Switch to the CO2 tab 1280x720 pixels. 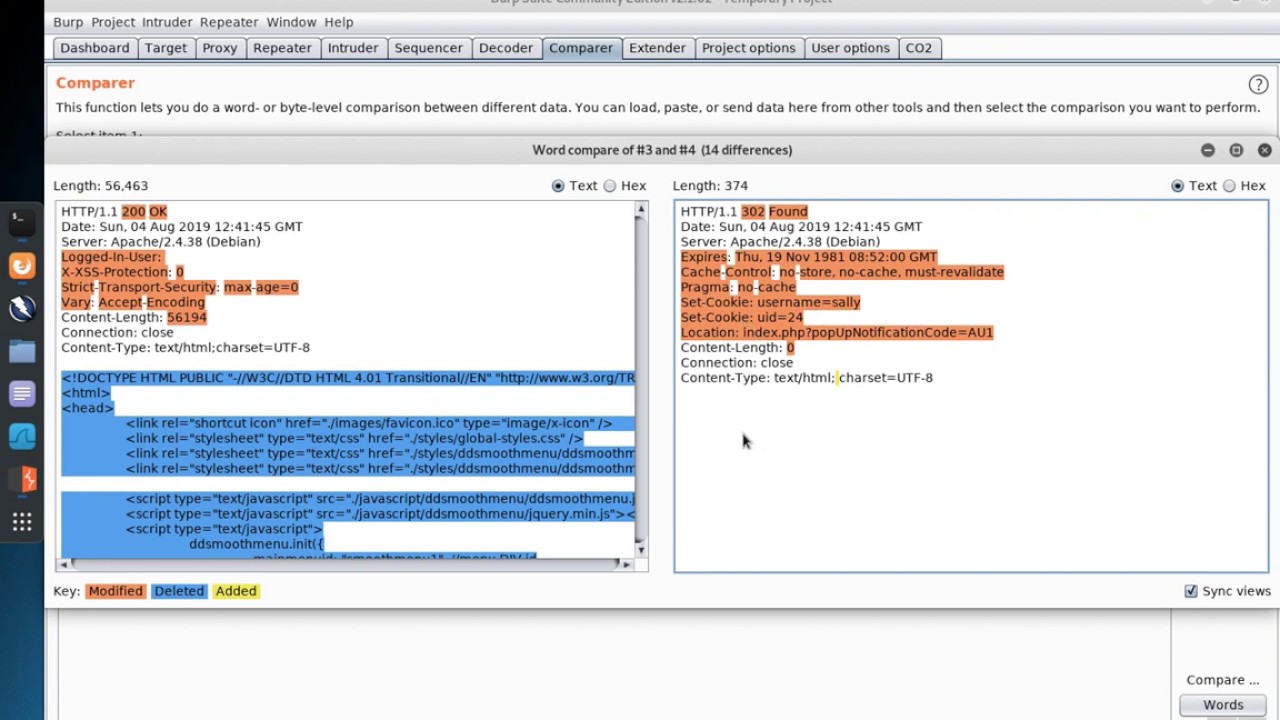(918, 48)
